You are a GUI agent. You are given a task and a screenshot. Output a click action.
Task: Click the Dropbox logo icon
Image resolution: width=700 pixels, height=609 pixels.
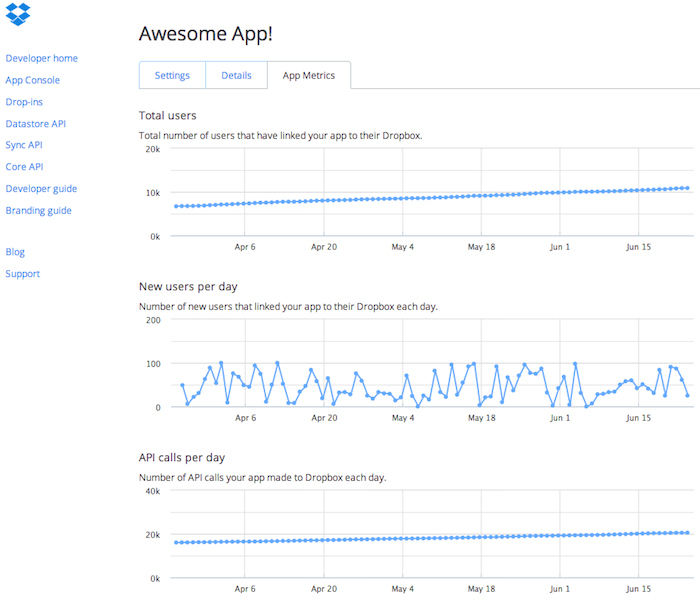click(x=18, y=14)
